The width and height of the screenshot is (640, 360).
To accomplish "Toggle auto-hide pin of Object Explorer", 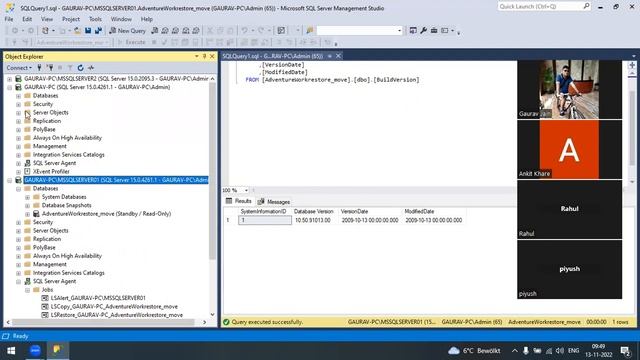I will (x=204, y=56).
